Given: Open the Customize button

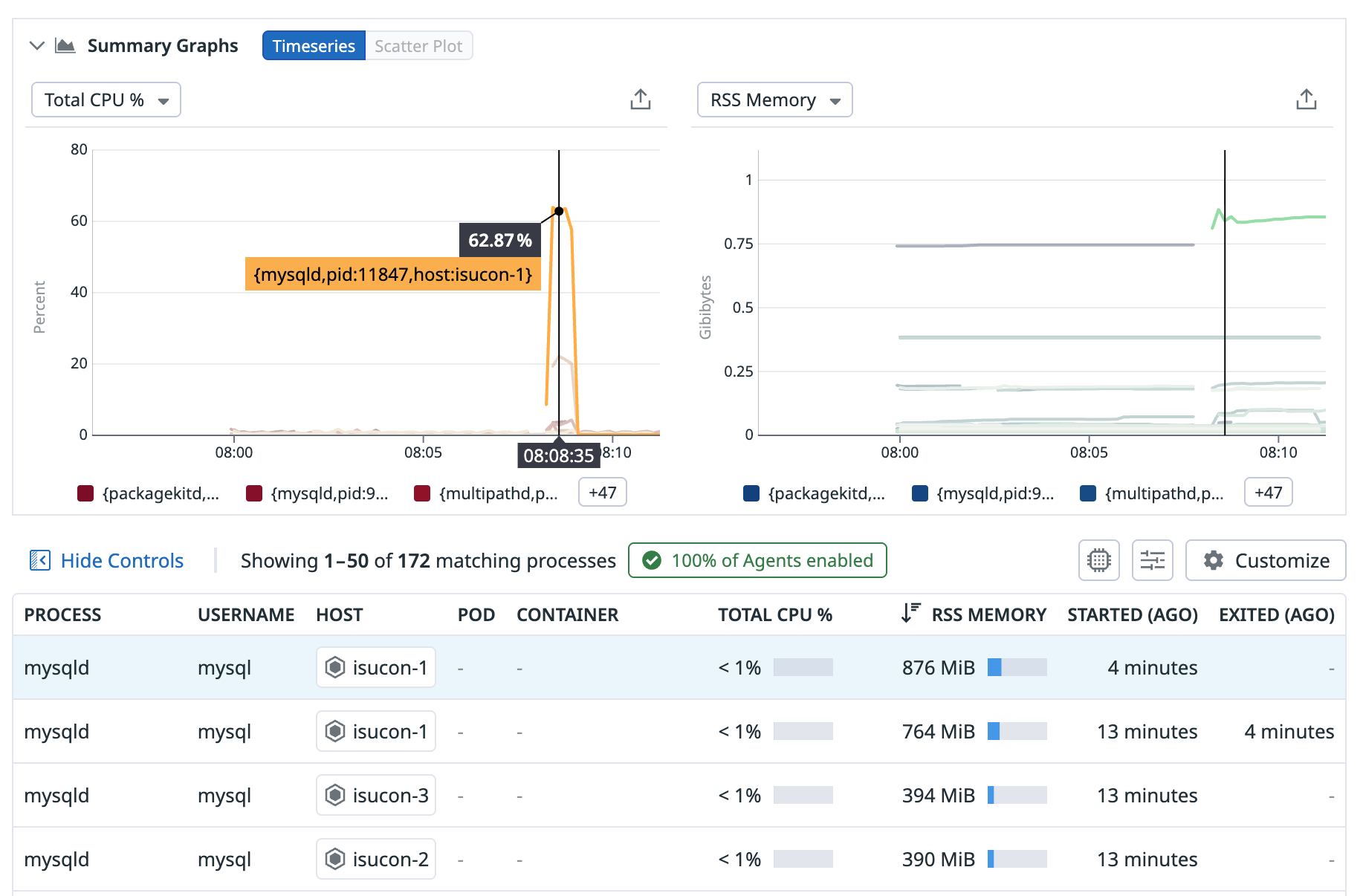Looking at the screenshot, I should pyautogui.click(x=1266, y=560).
